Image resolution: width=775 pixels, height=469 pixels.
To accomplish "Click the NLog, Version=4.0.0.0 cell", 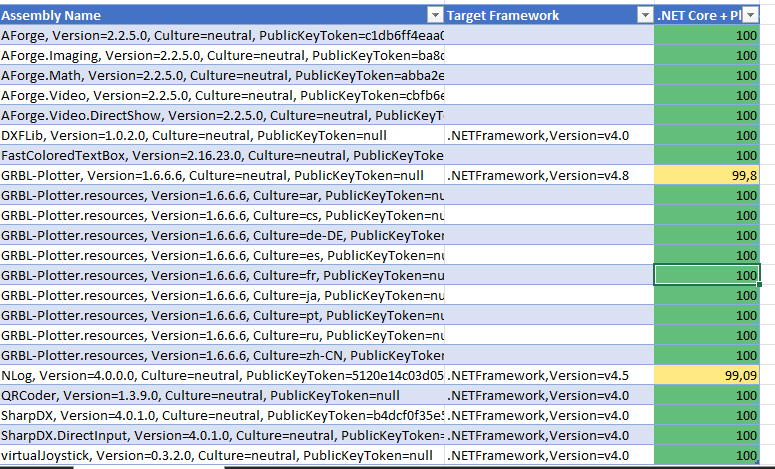I will point(222,376).
